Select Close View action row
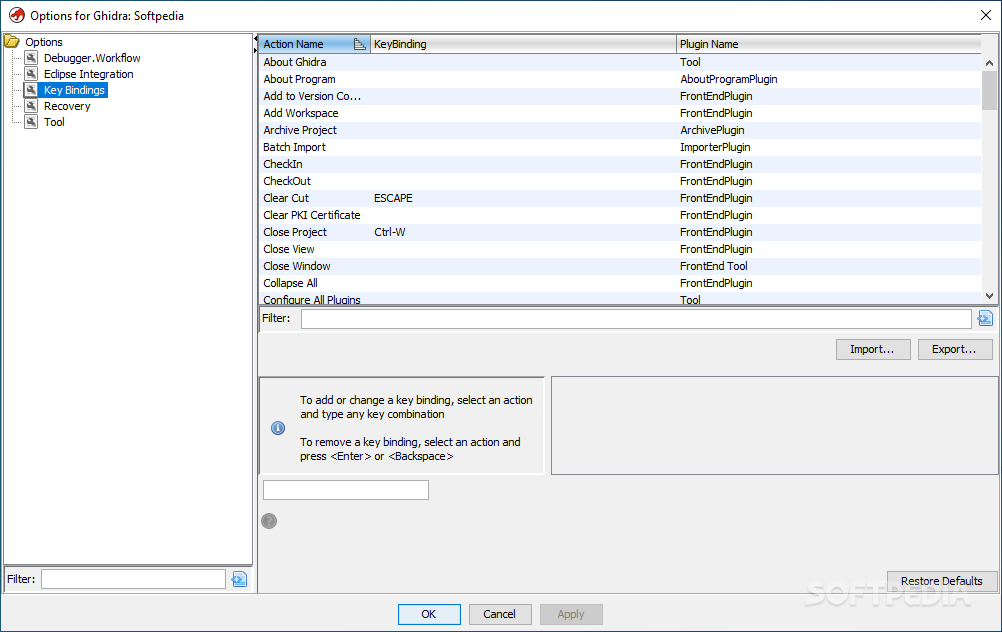The width and height of the screenshot is (1002, 632). [x=620, y=249]
